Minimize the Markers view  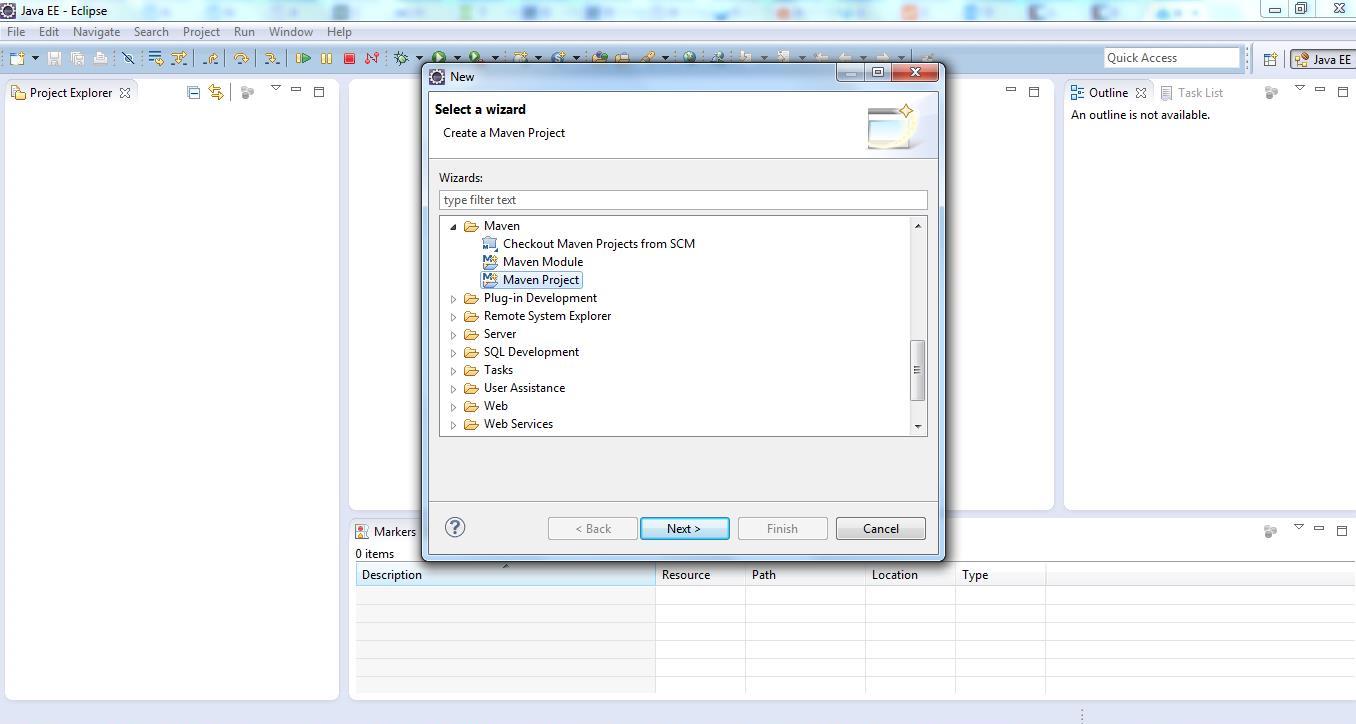pos(1319,528)
